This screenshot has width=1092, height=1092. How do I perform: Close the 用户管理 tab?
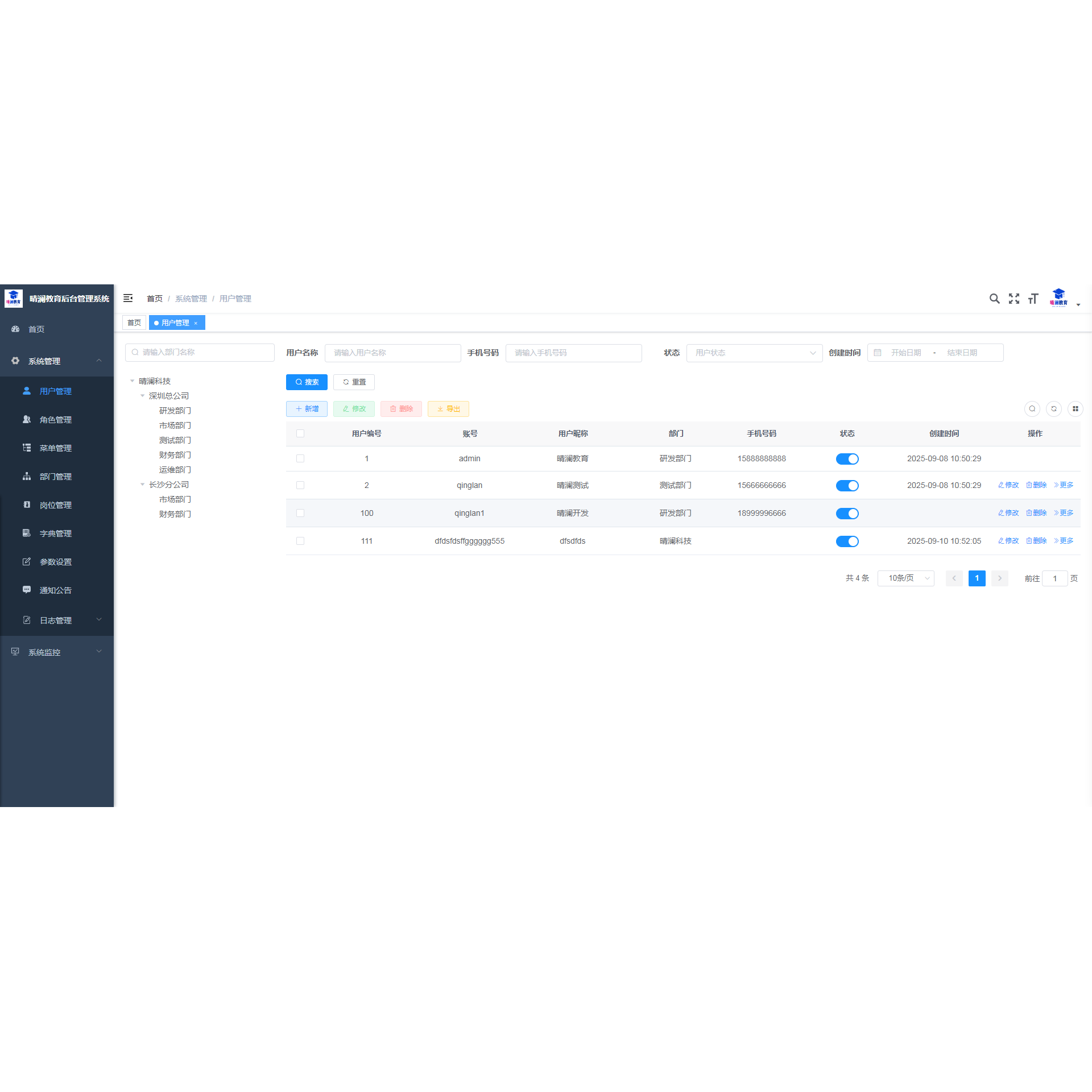196,323
